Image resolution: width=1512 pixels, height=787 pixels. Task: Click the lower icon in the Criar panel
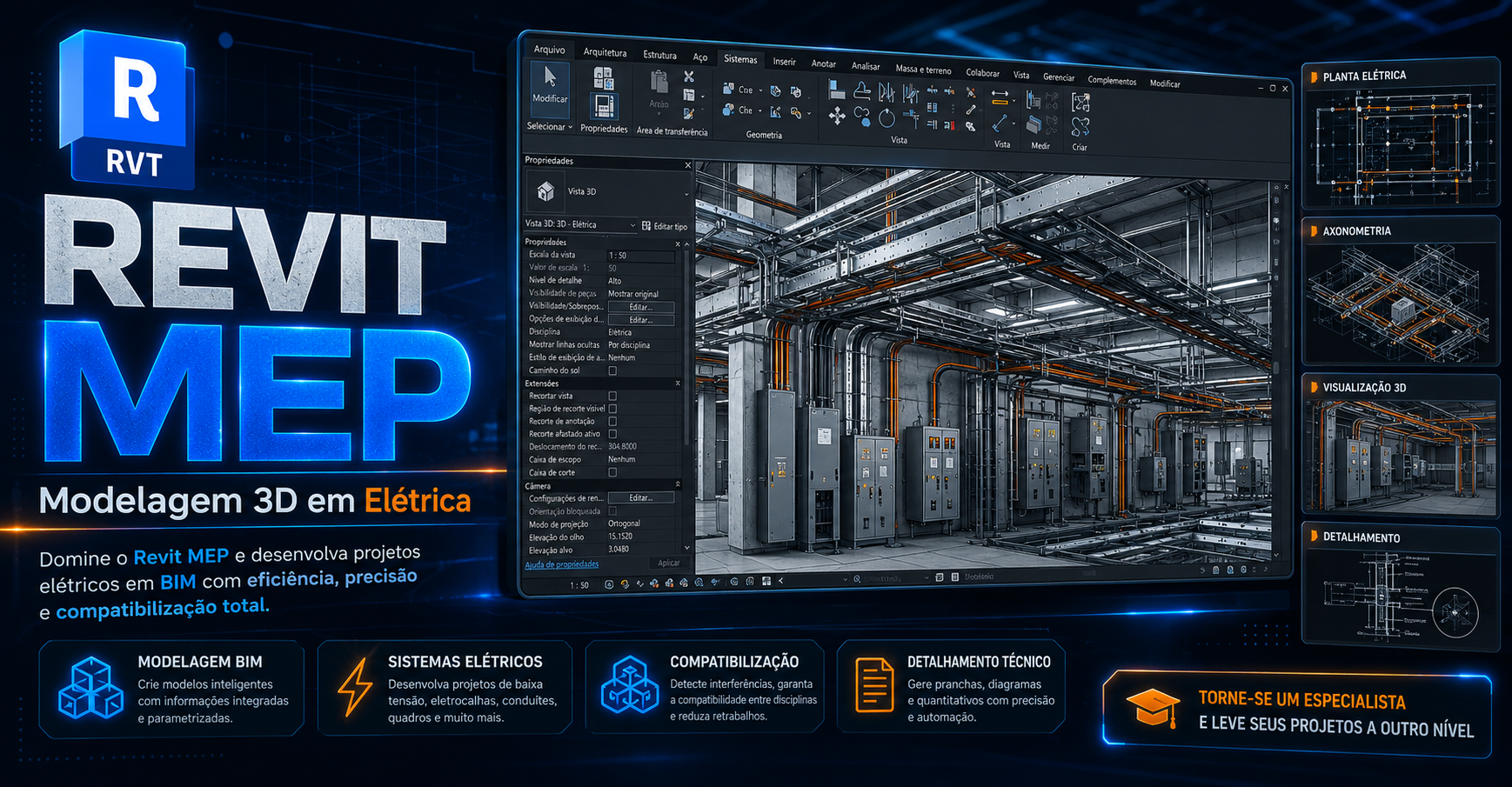click(x=1080, y=127)
